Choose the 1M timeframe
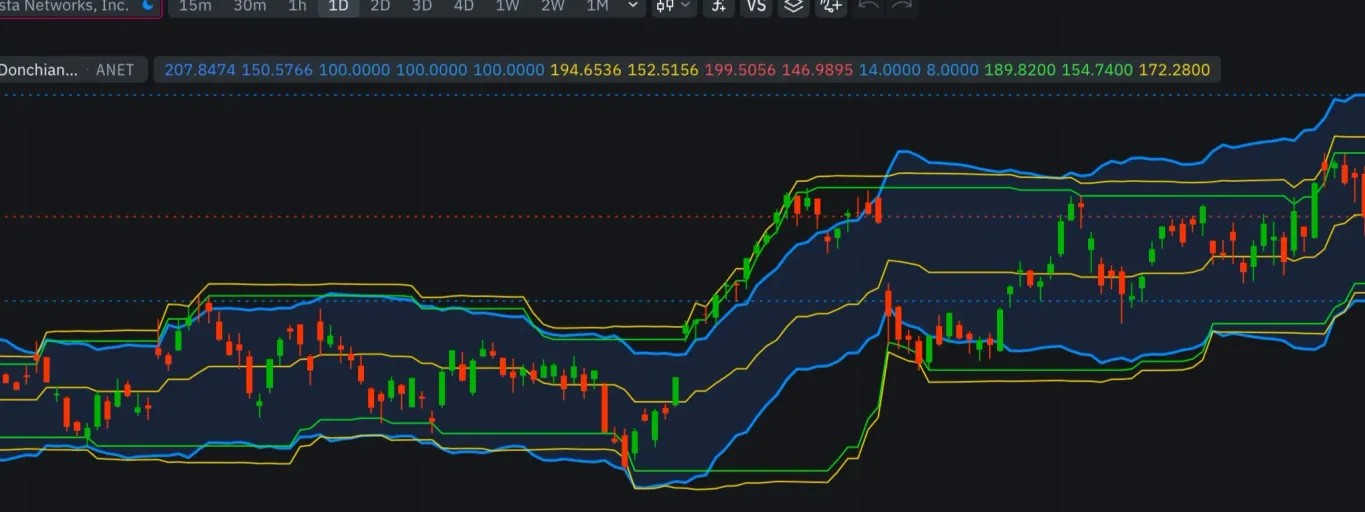This screenshot has width=1365, height=512. coord(597,5)
